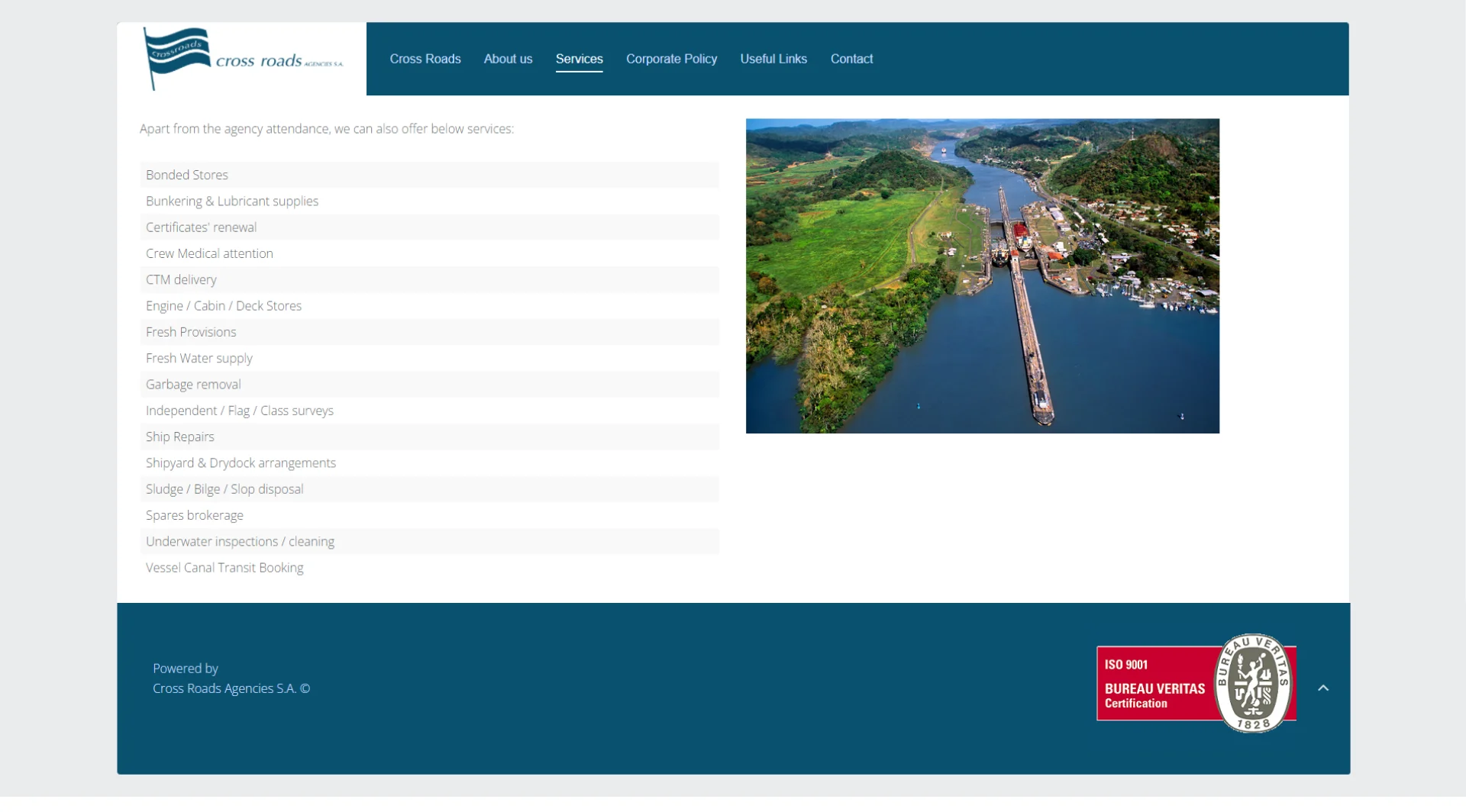
Task: Click the Certificates' renewal row
Action: point(430,227)
